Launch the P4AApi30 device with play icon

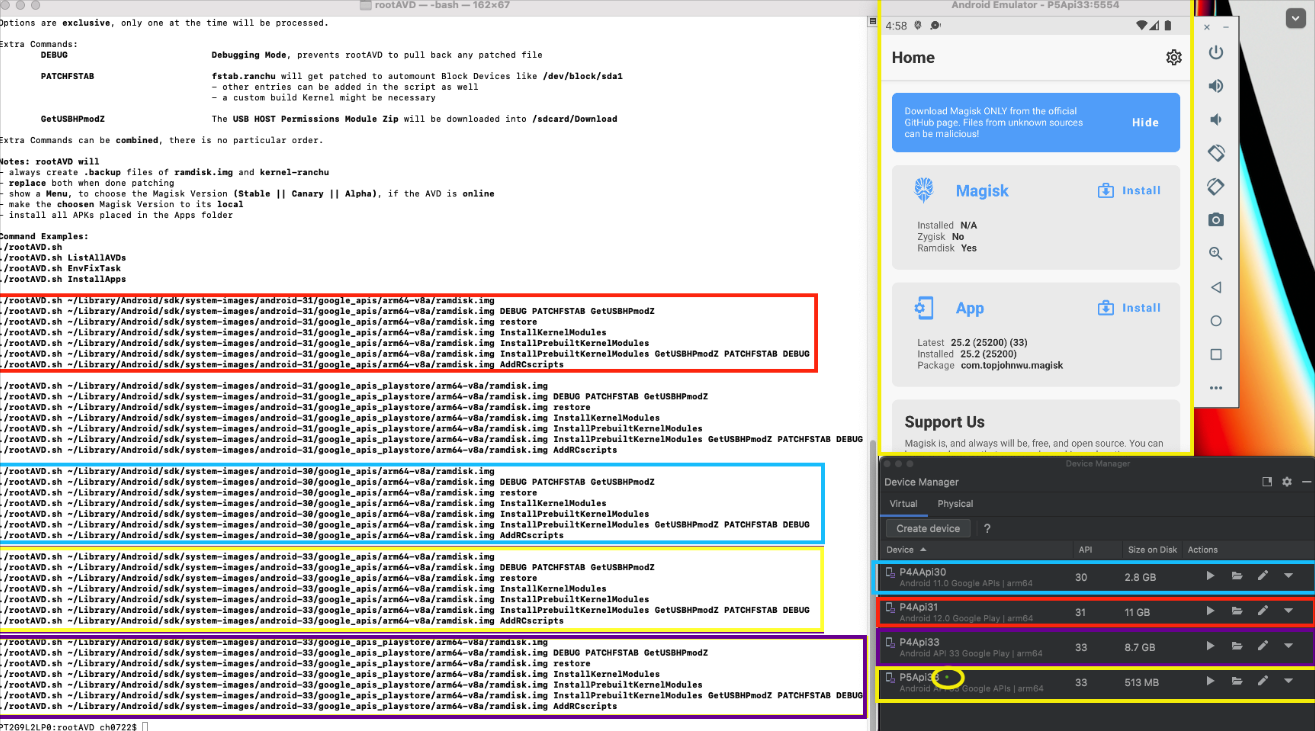(1210, 576)
